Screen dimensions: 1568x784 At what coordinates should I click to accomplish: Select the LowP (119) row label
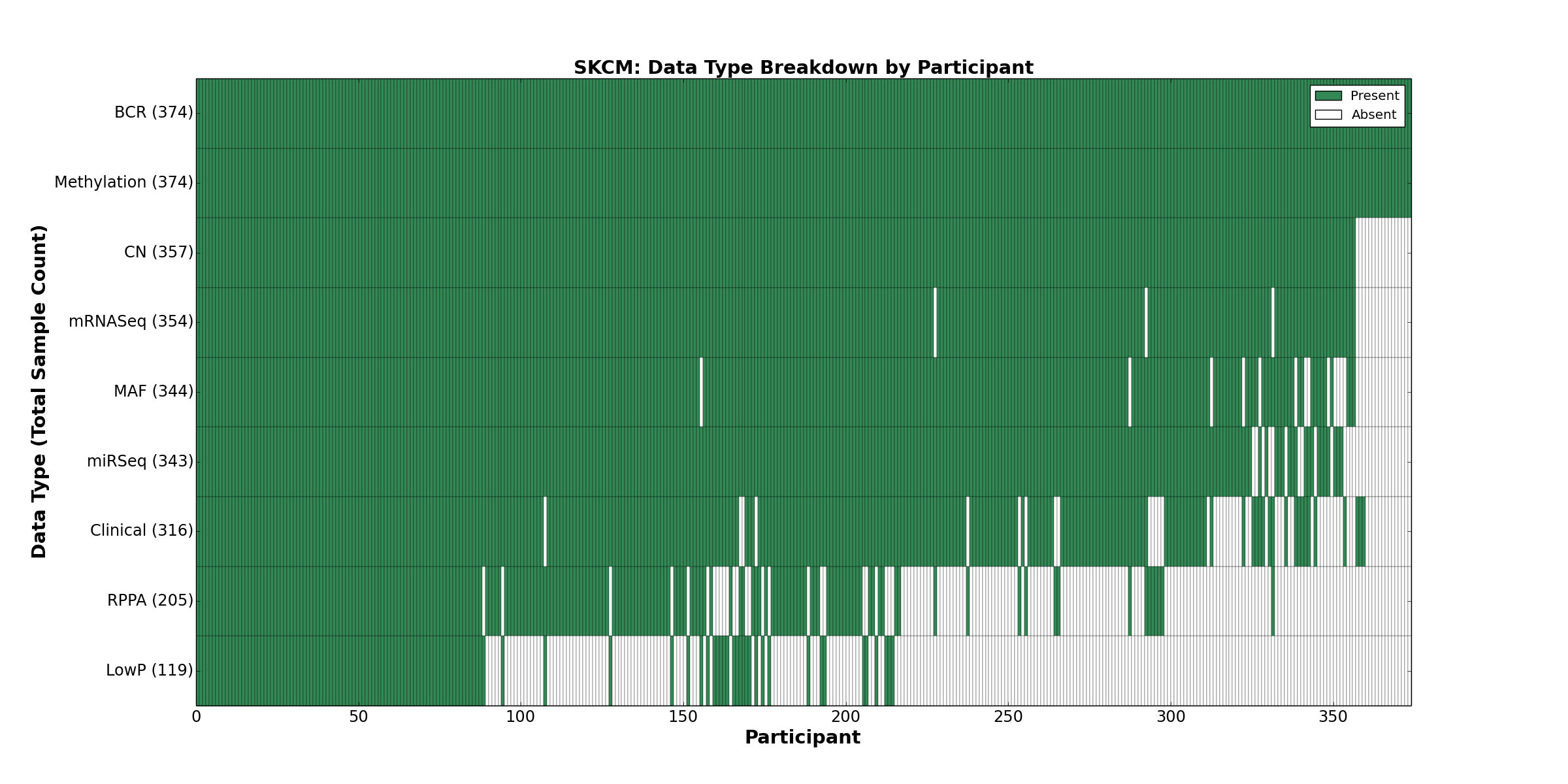pos(150,670)
